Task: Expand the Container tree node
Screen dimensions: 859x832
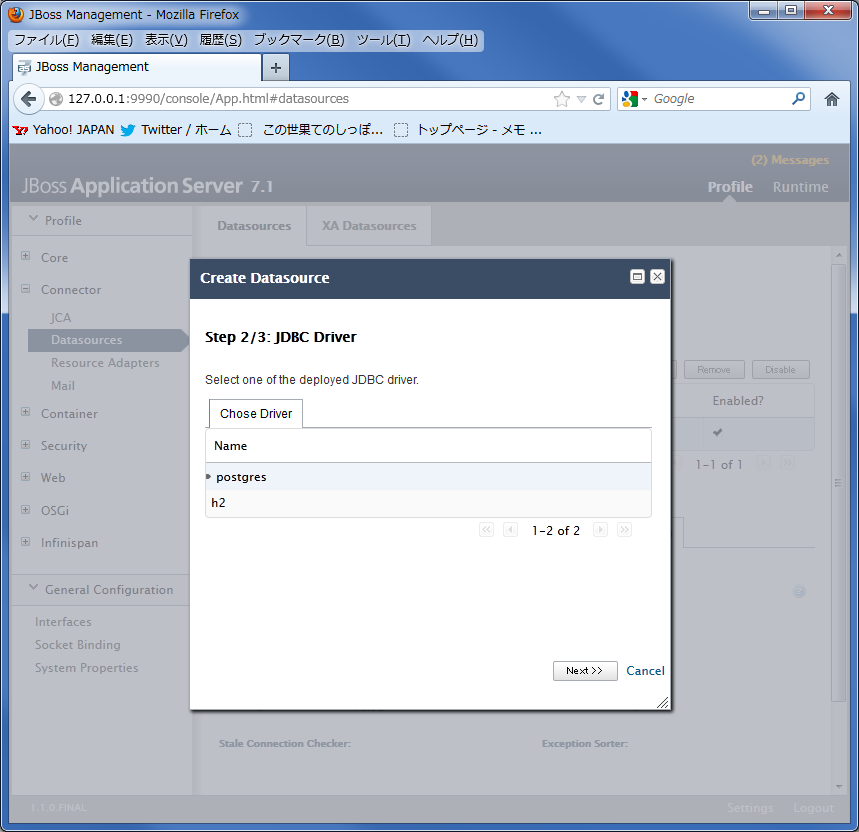Action: pos(25,412)
